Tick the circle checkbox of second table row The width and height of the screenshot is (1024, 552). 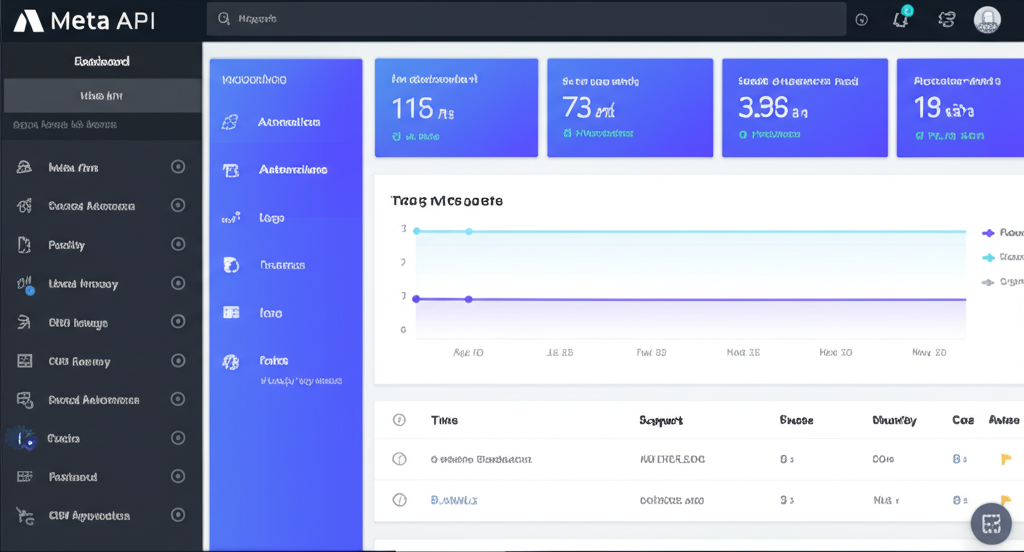(399, 499)
